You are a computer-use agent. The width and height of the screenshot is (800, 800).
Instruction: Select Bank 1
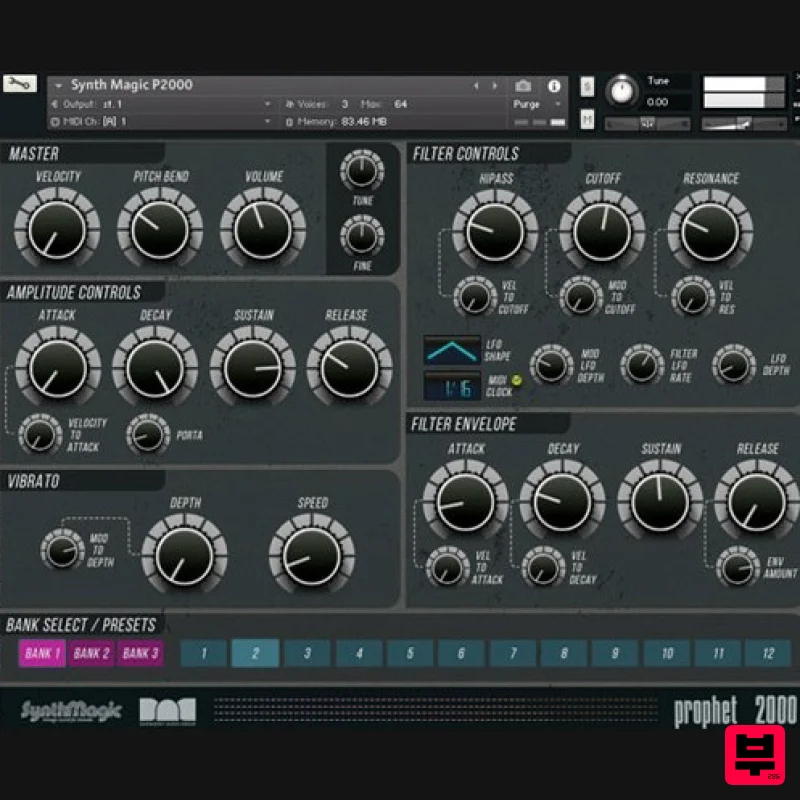(x=43, y=653)
